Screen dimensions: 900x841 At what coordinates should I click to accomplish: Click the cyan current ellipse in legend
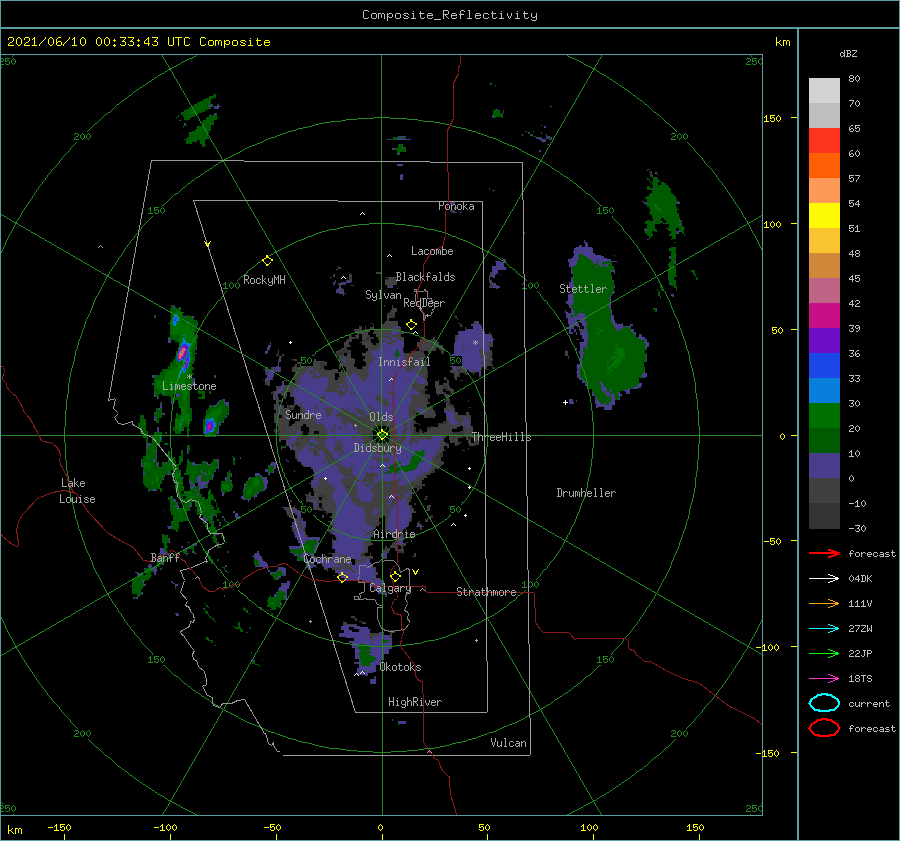(x=824, y=703)
